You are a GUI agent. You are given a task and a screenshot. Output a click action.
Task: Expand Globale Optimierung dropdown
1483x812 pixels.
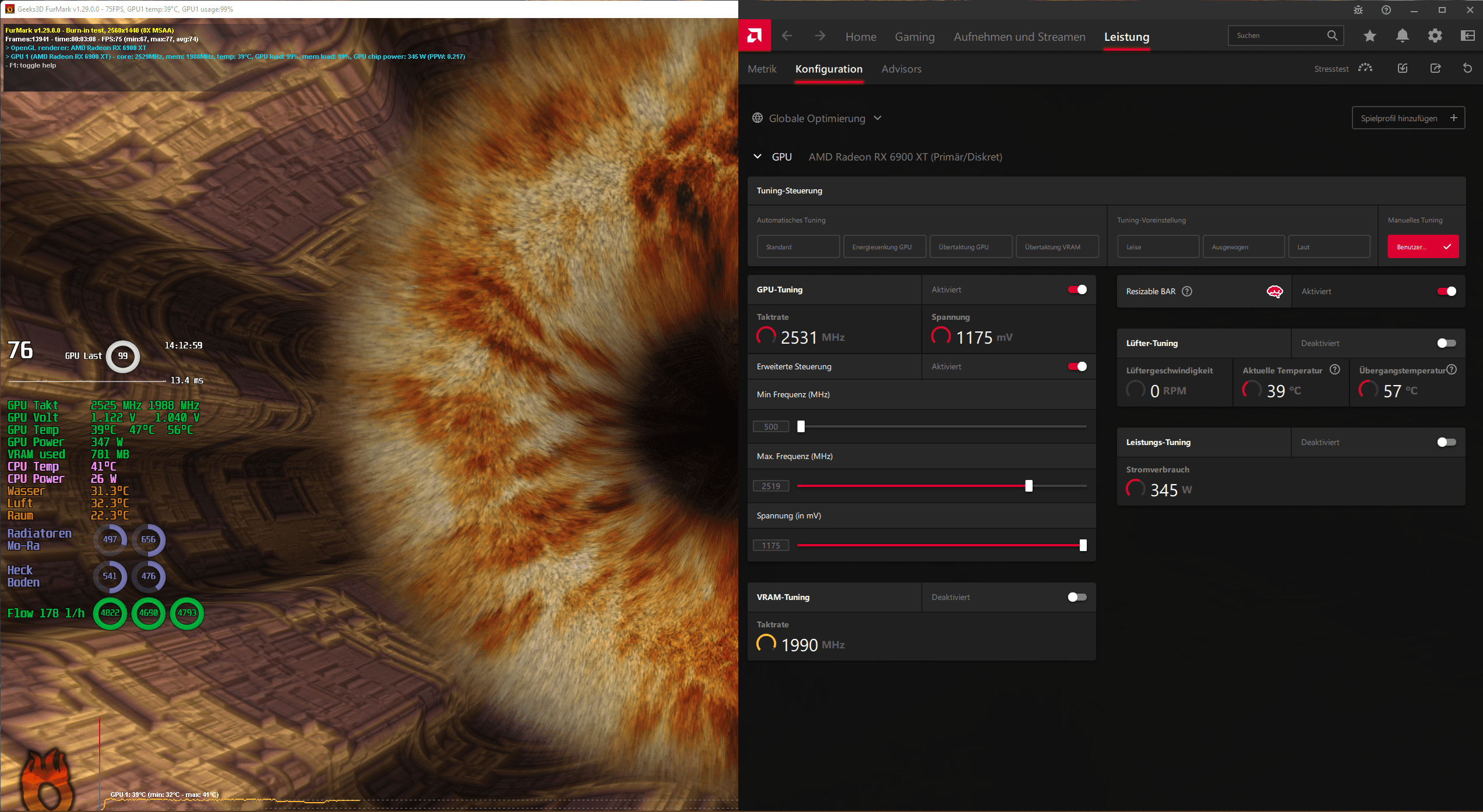pos(878,118)
